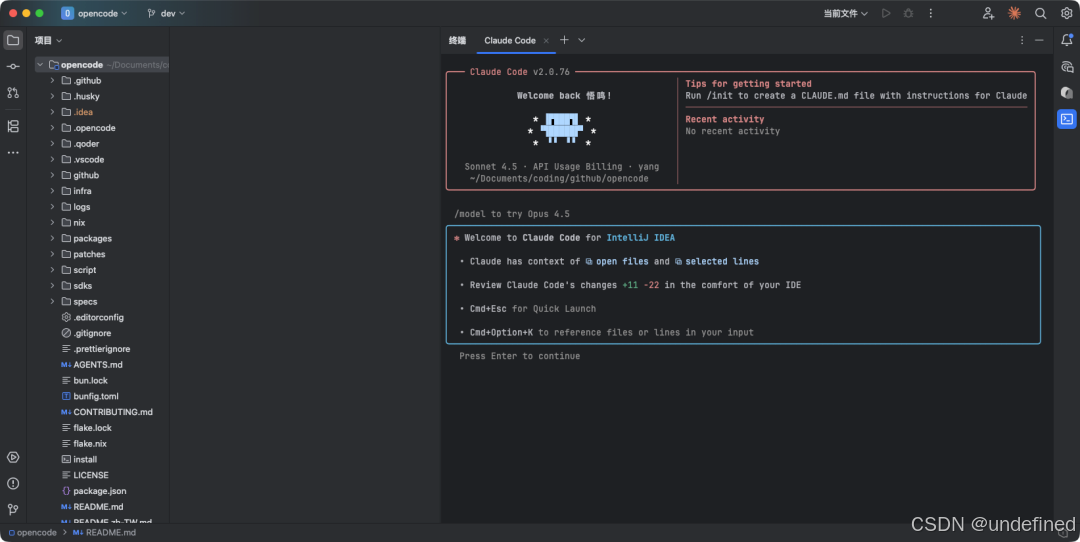Expand the infra folder
The height and width of the screenshot is (542, 1080).
[52, 191]
